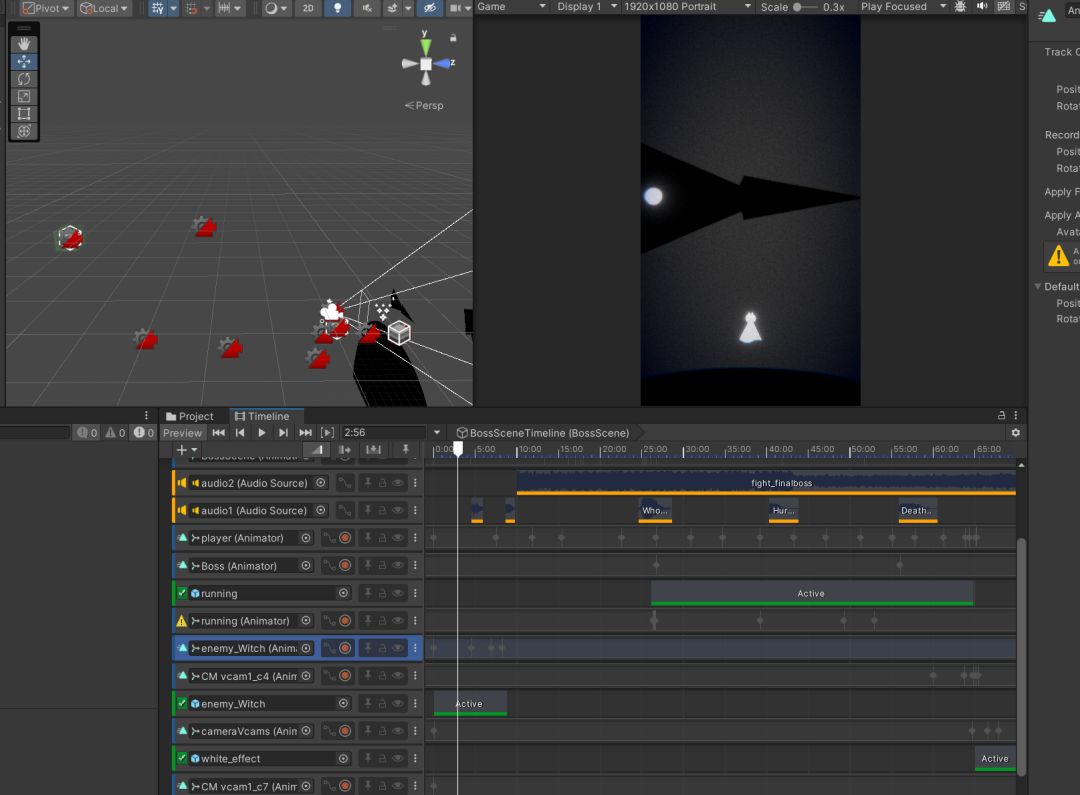Click record button on player Animator track
The height and width of the screenshot is (795, 1080).
point(345,538)
